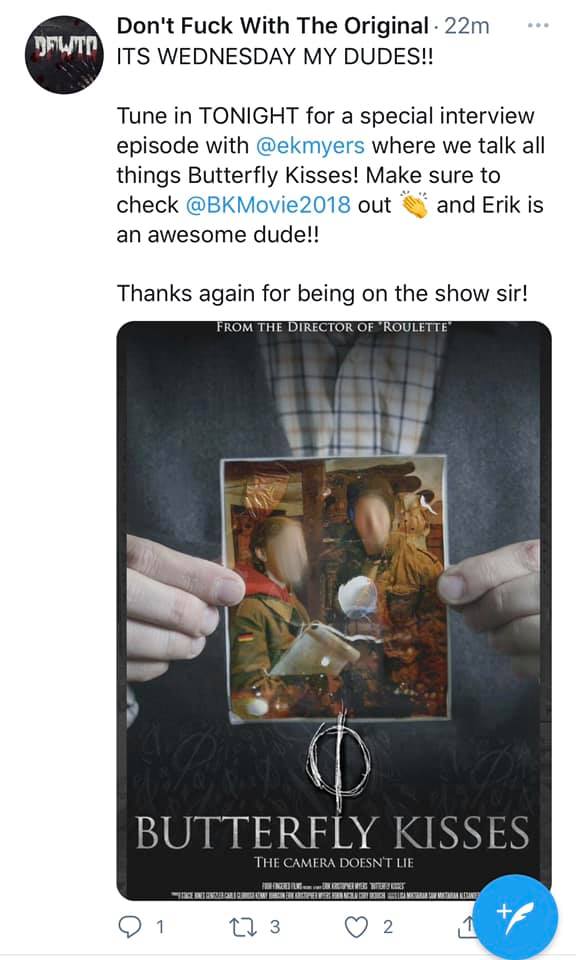Tap the reply speech bubble icon
The width and height of the screenshot is (576, 960).
coord(129,927)
